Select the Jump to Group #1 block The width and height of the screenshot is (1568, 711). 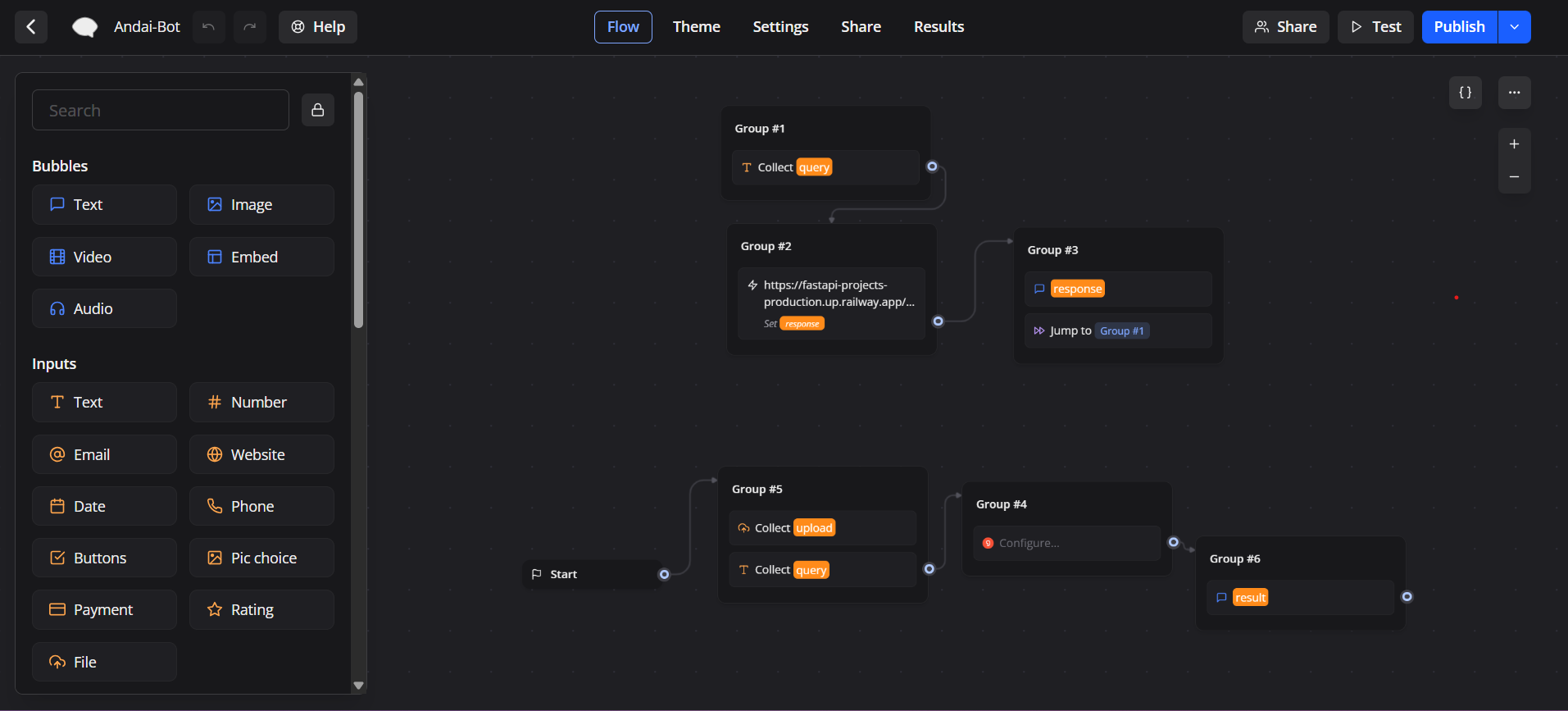pyautogui.click(x=1118, y=330)
